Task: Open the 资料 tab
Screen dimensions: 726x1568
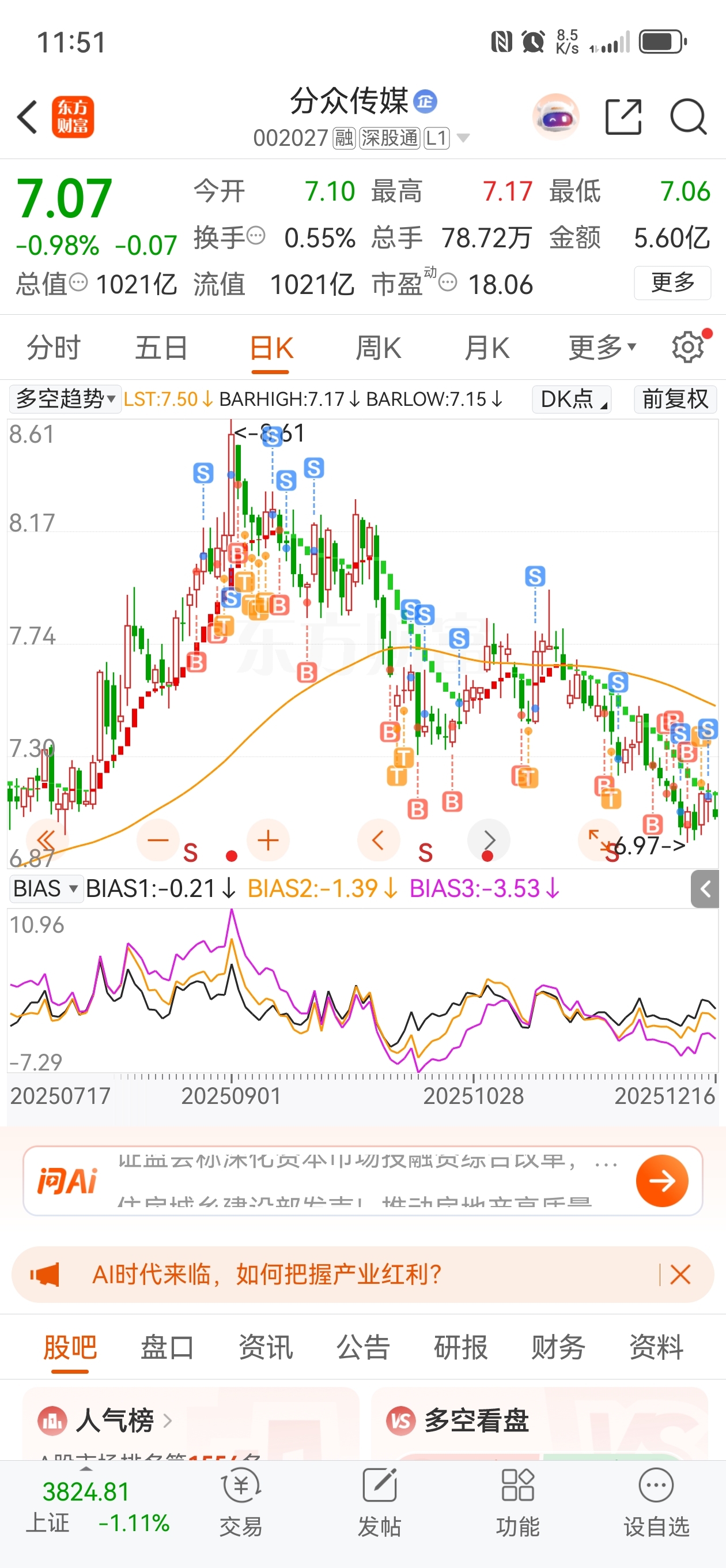Action: coord(656,1347)
